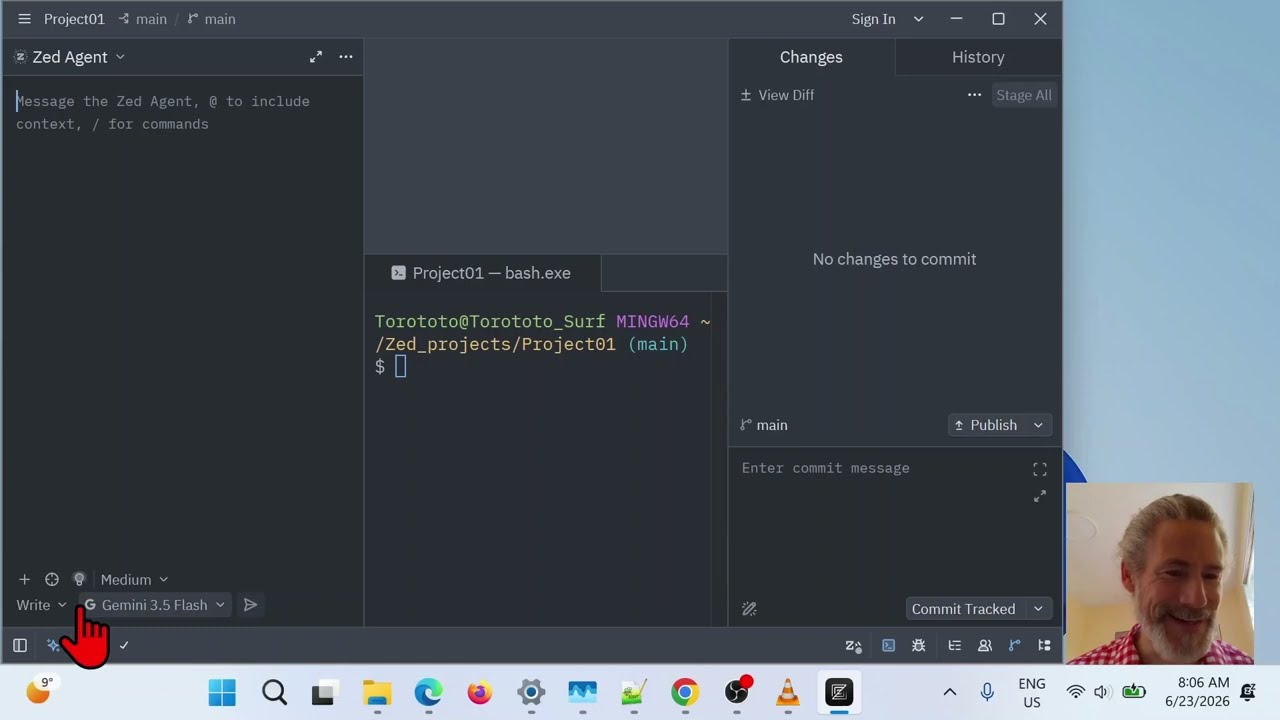The width and height of the screenshot is (1280, 720).
Task: Click the Zed edit prediction status icon
Action: click(853, 646)
